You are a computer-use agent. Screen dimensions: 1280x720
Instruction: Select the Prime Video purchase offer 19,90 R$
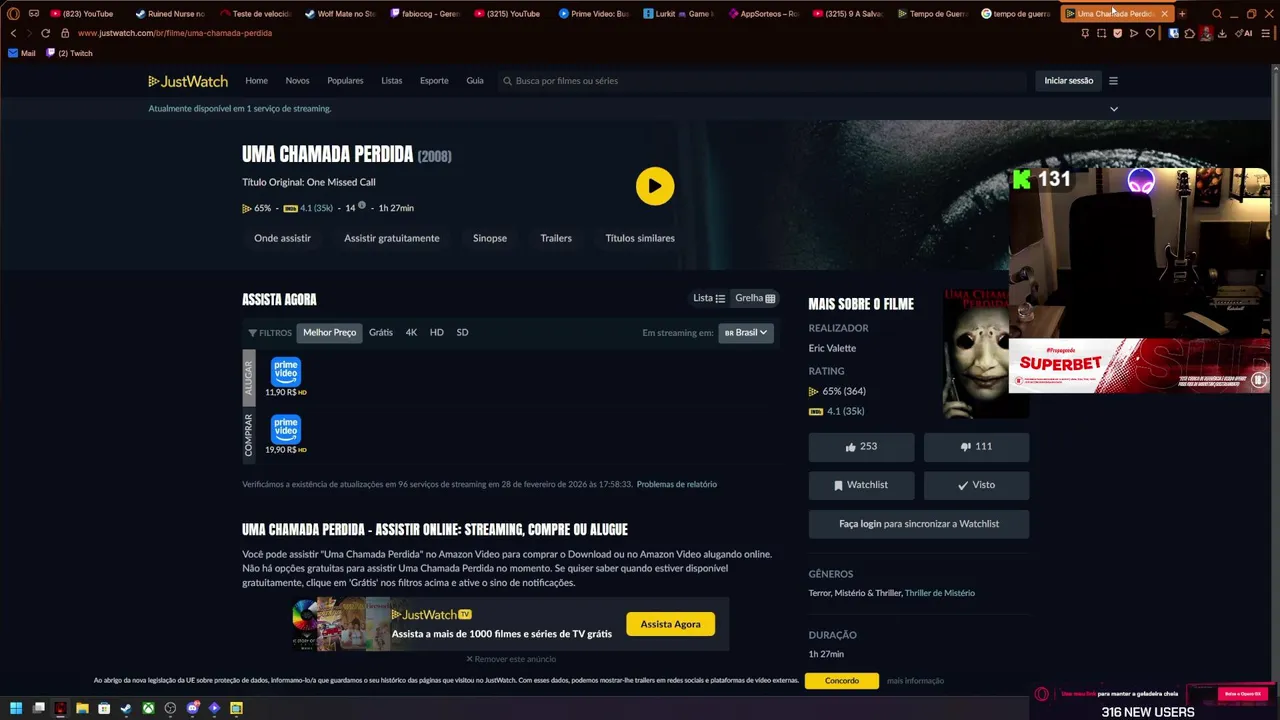point(285,434)
